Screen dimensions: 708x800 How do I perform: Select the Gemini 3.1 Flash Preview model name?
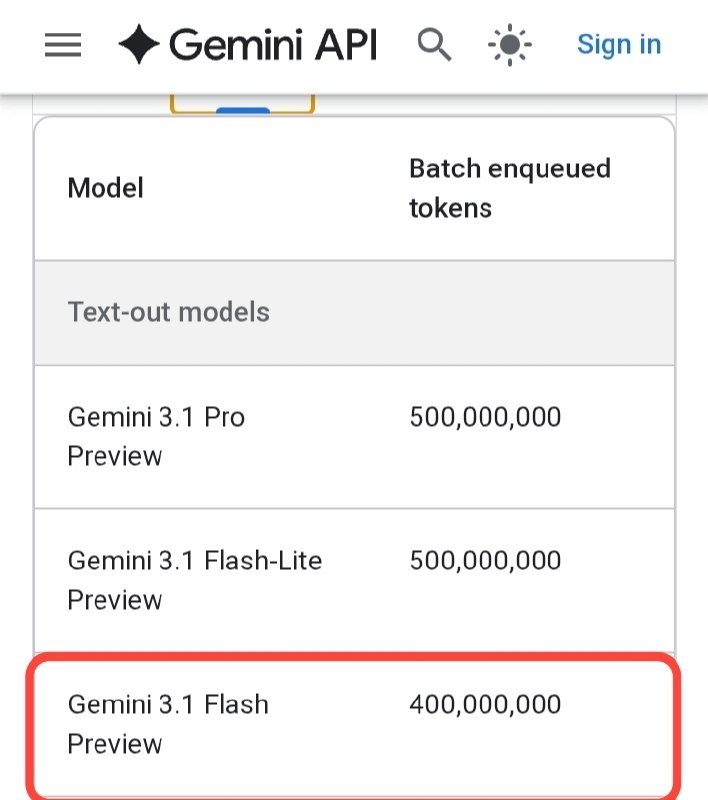click(x=167, y=724)
